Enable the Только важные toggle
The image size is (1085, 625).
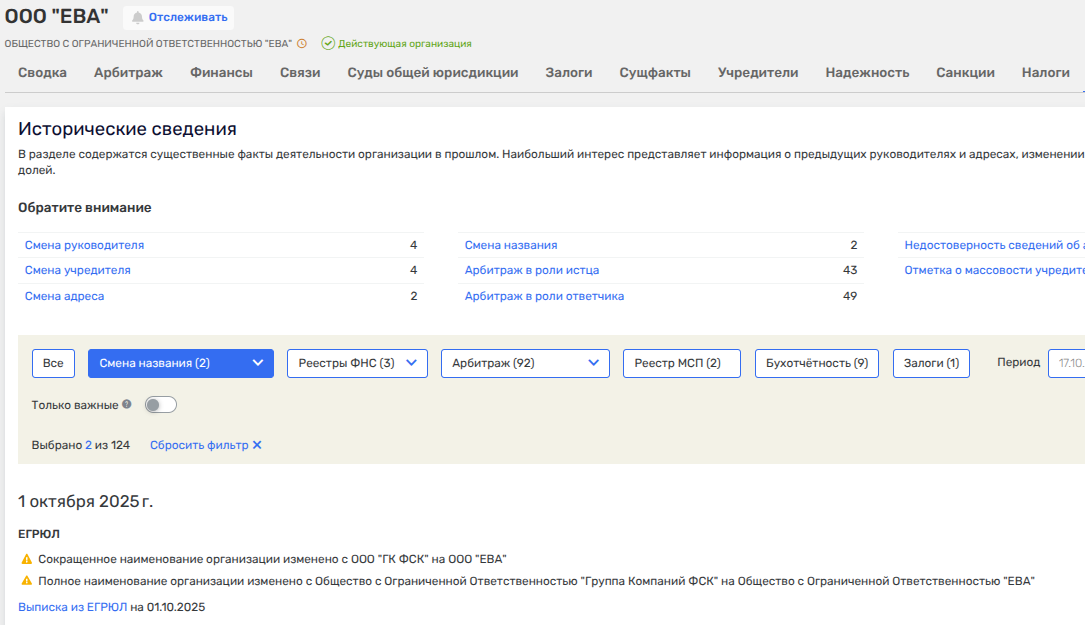[161, 405]
